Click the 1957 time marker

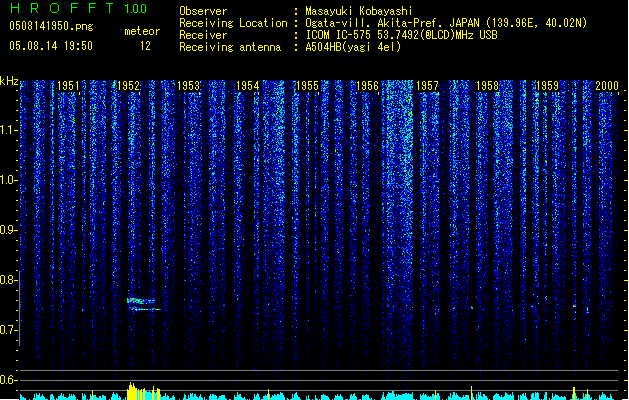click(x=427, y=86)
